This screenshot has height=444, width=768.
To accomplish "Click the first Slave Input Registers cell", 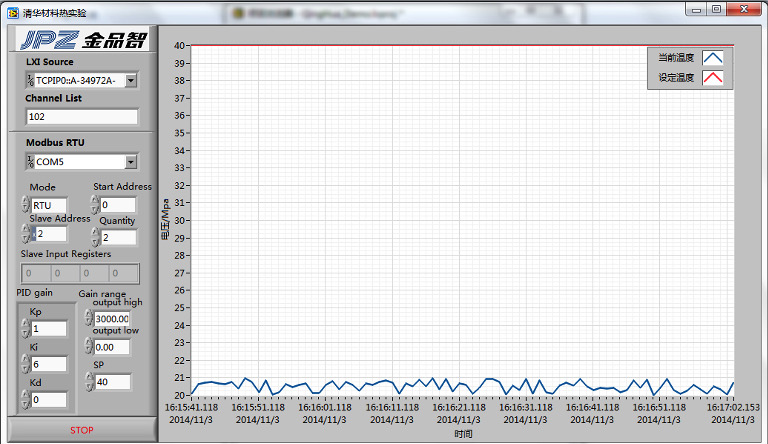I will coord(37,273).
